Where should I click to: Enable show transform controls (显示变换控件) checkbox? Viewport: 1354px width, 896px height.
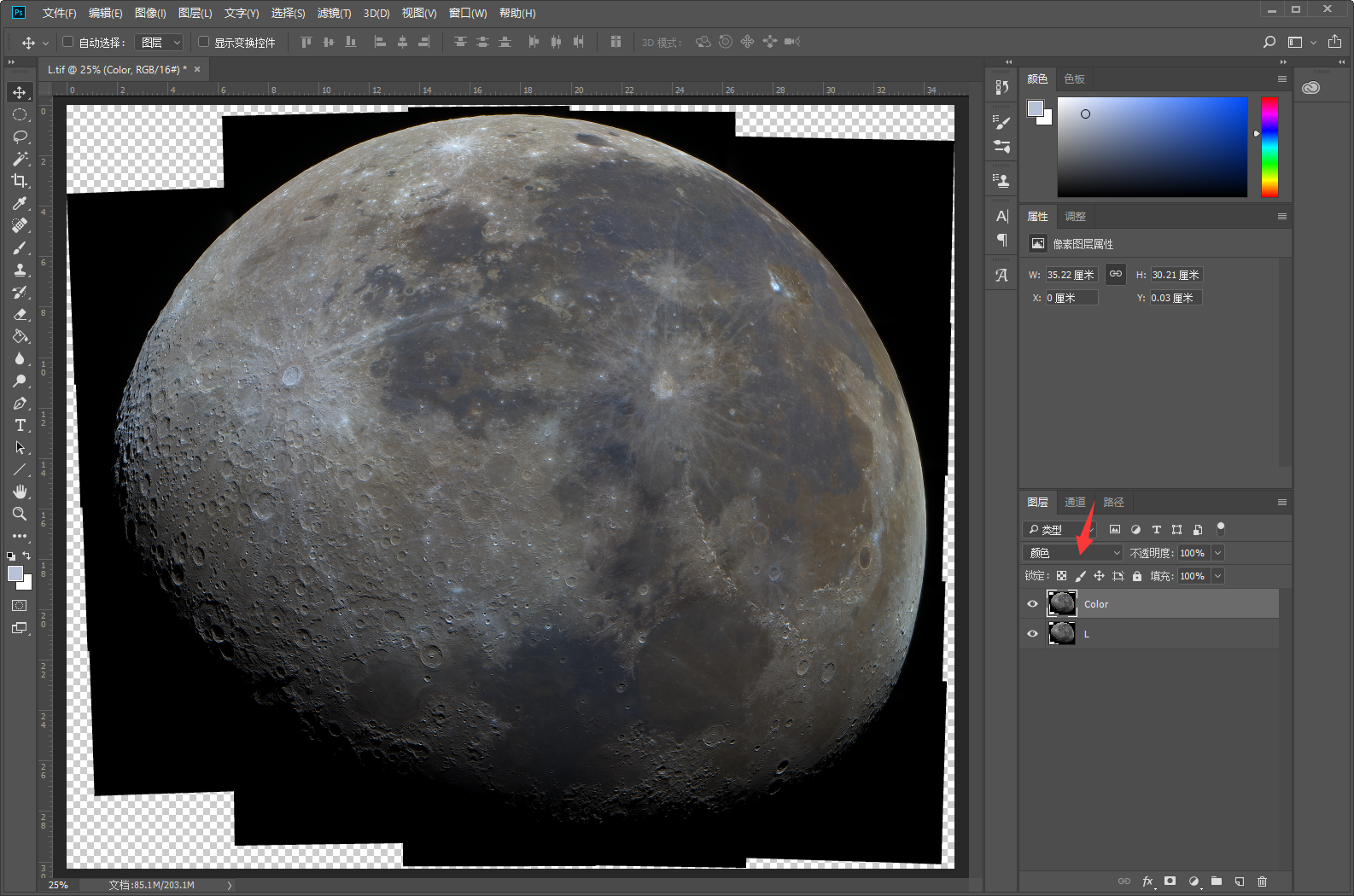203,42
